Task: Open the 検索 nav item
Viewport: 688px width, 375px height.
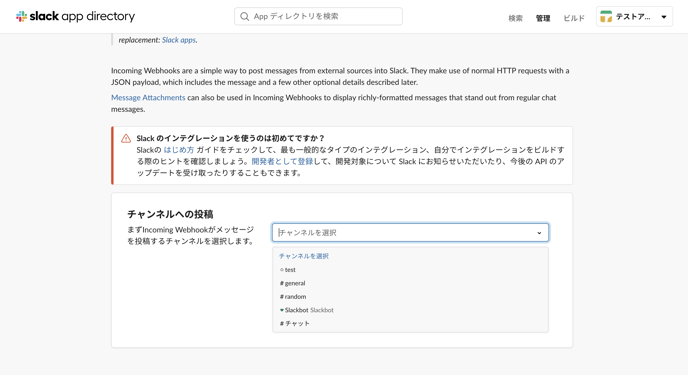Action: (x=515, y=18)
